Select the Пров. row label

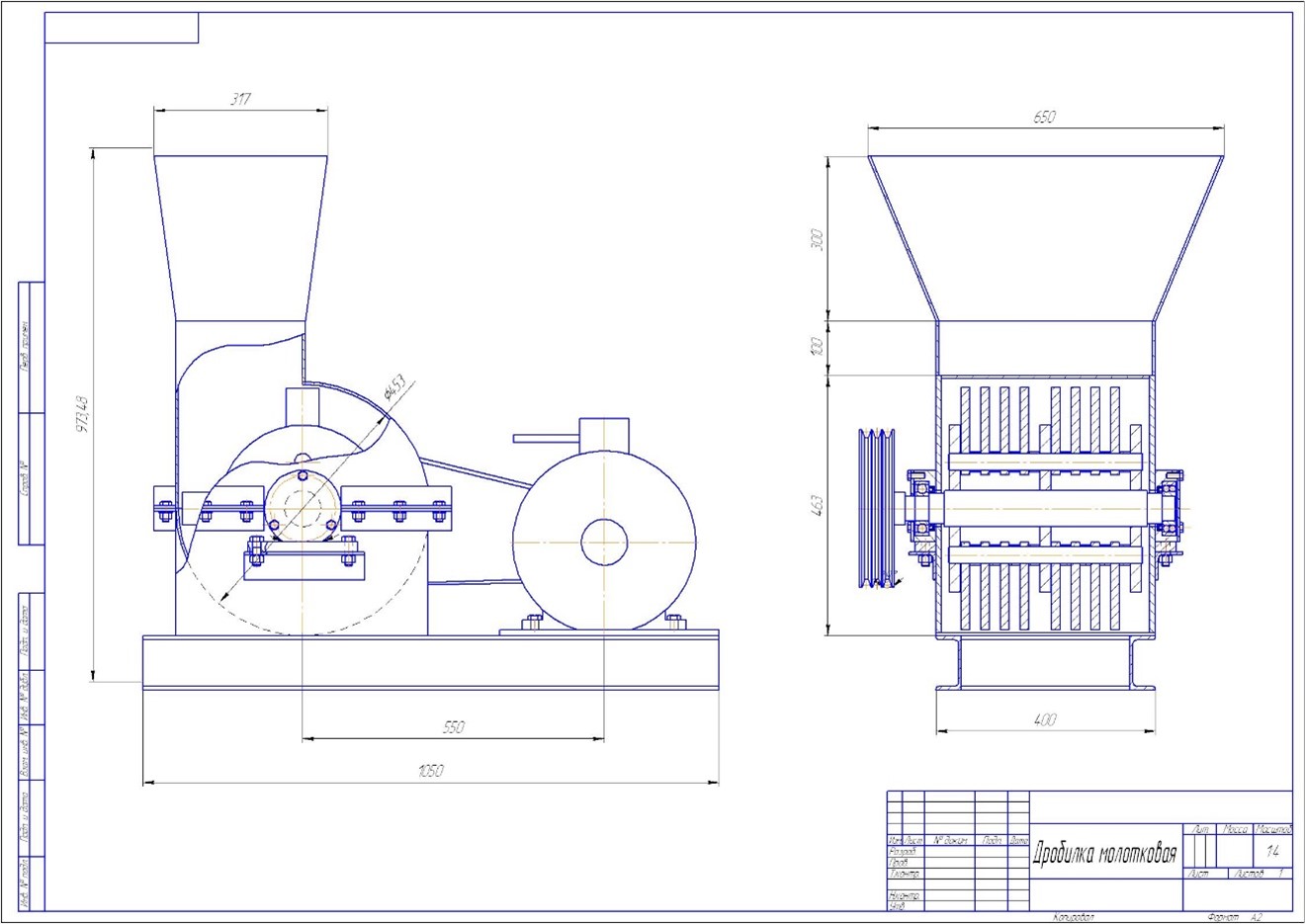point(899,863)
